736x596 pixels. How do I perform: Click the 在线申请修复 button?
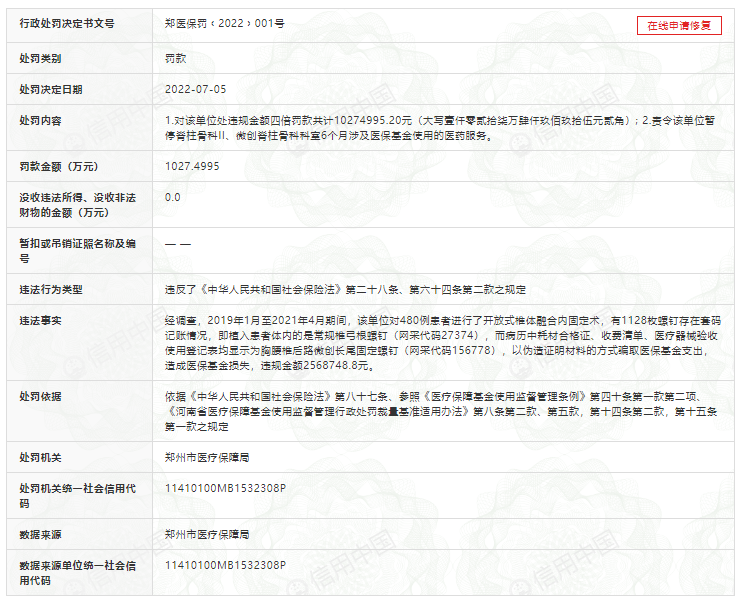tap(679, 26)
